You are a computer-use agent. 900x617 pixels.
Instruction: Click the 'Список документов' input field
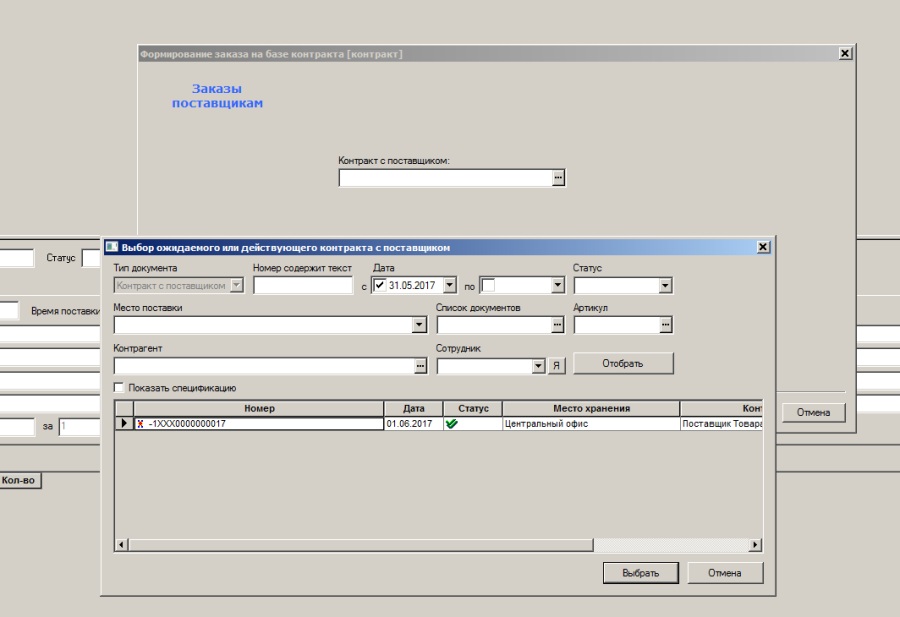point(494,325)
